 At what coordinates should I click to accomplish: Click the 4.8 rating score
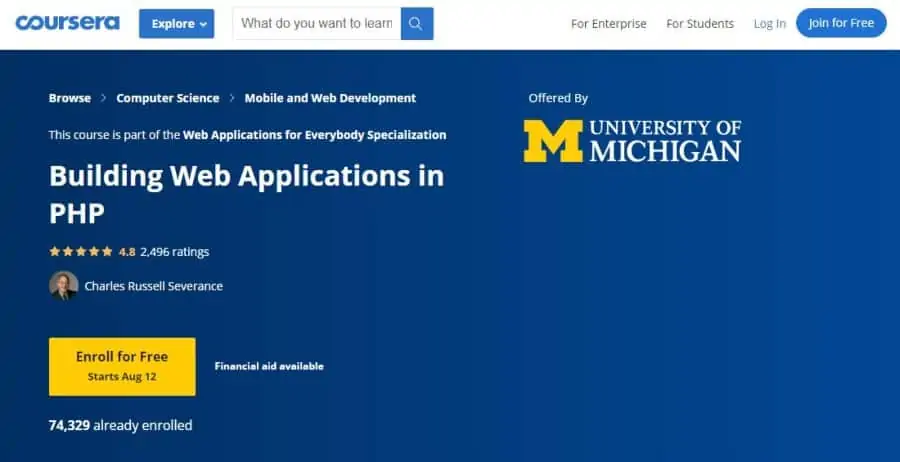click(x=127, y=251)
